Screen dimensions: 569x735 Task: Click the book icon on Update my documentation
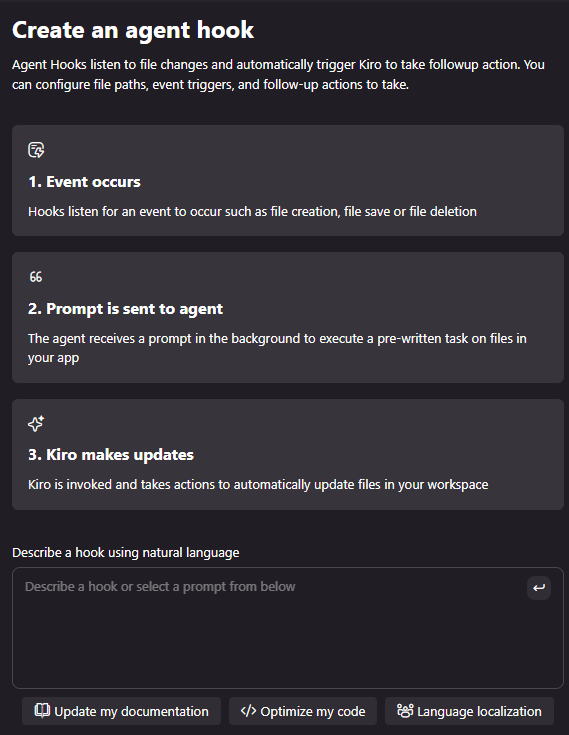coord(42,711)
